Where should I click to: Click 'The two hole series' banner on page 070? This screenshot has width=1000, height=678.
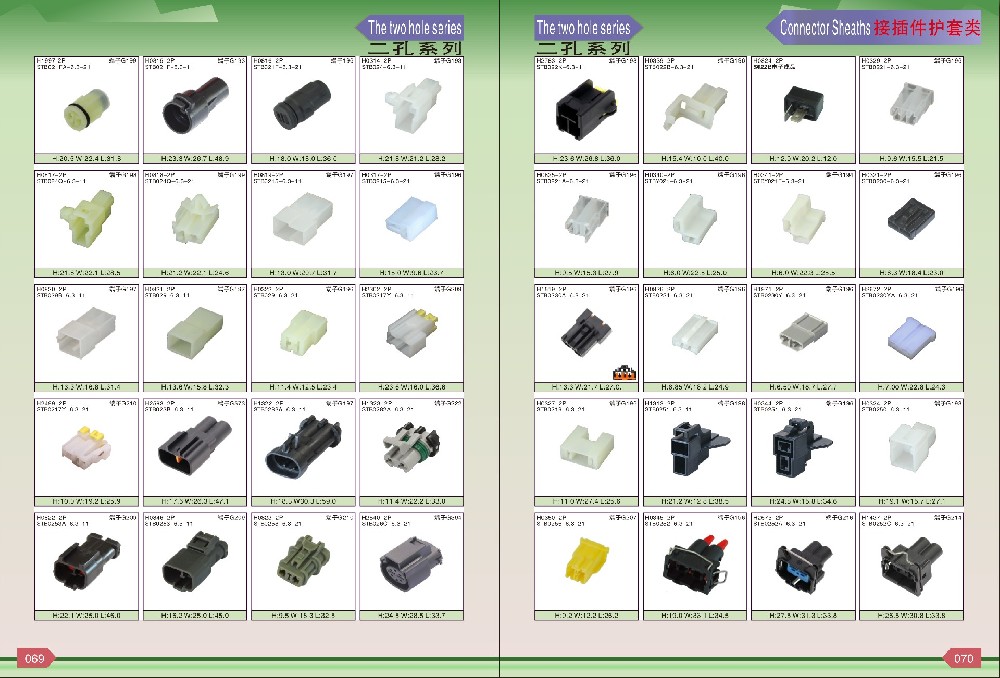coord(587,28)
